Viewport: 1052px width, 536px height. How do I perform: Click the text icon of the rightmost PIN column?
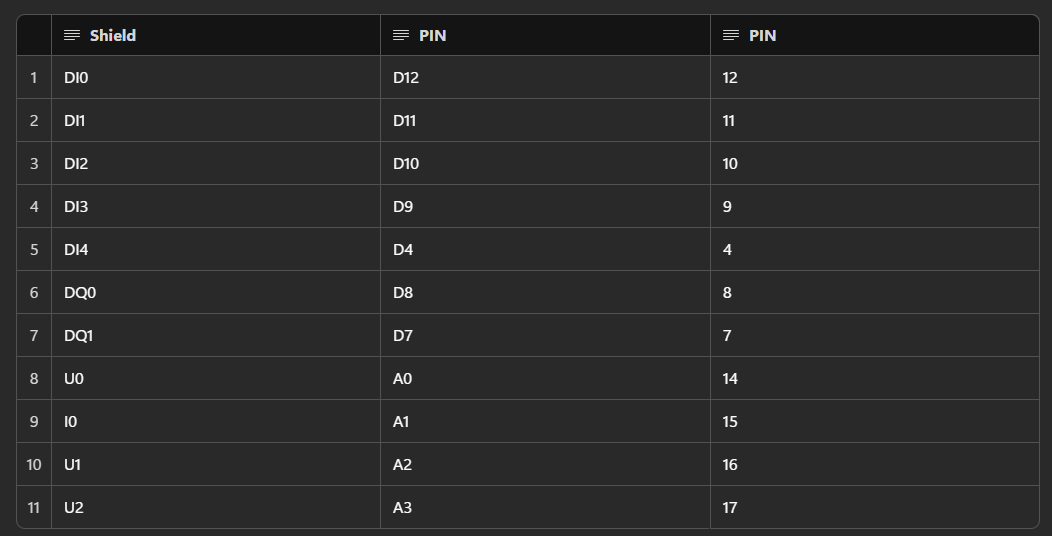tap(731, 35)
